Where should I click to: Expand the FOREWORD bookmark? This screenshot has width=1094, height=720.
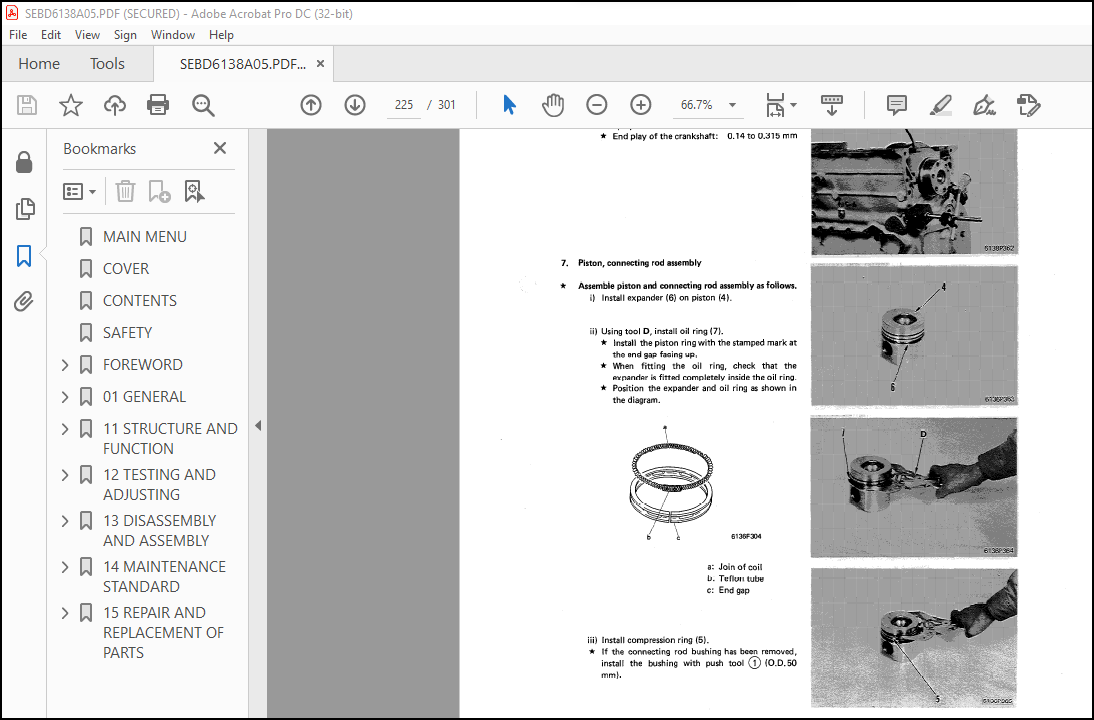(65, 365)
